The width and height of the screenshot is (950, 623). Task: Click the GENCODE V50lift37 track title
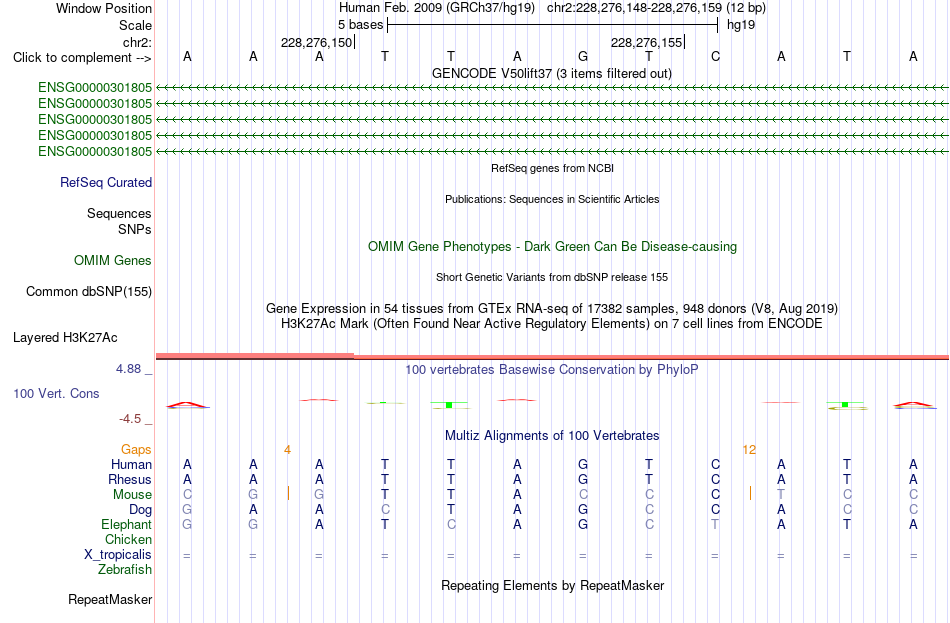coord(552,73)
